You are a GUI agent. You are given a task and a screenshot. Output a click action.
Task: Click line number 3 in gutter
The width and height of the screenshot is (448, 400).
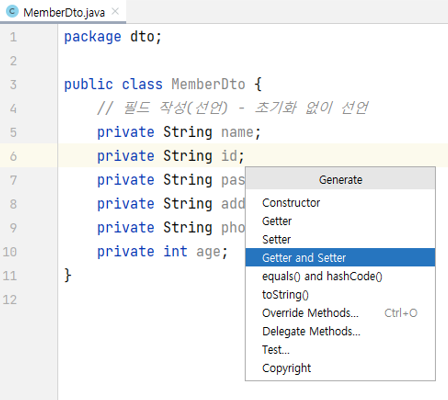click(x=13, y=85)
